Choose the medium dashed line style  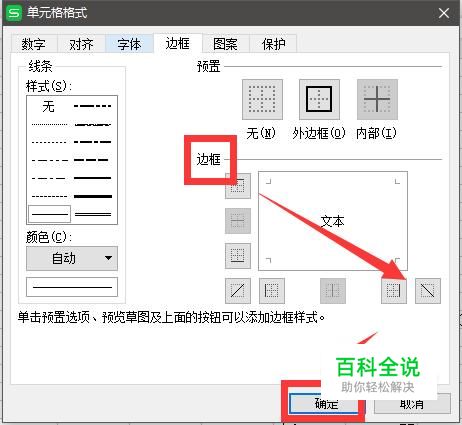[x=92, y=160]
